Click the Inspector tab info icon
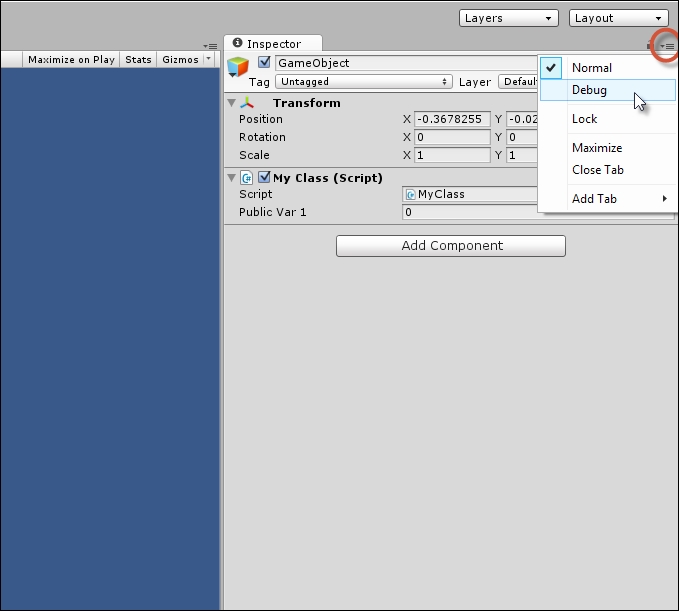679x611 pixels. (238, 44)
